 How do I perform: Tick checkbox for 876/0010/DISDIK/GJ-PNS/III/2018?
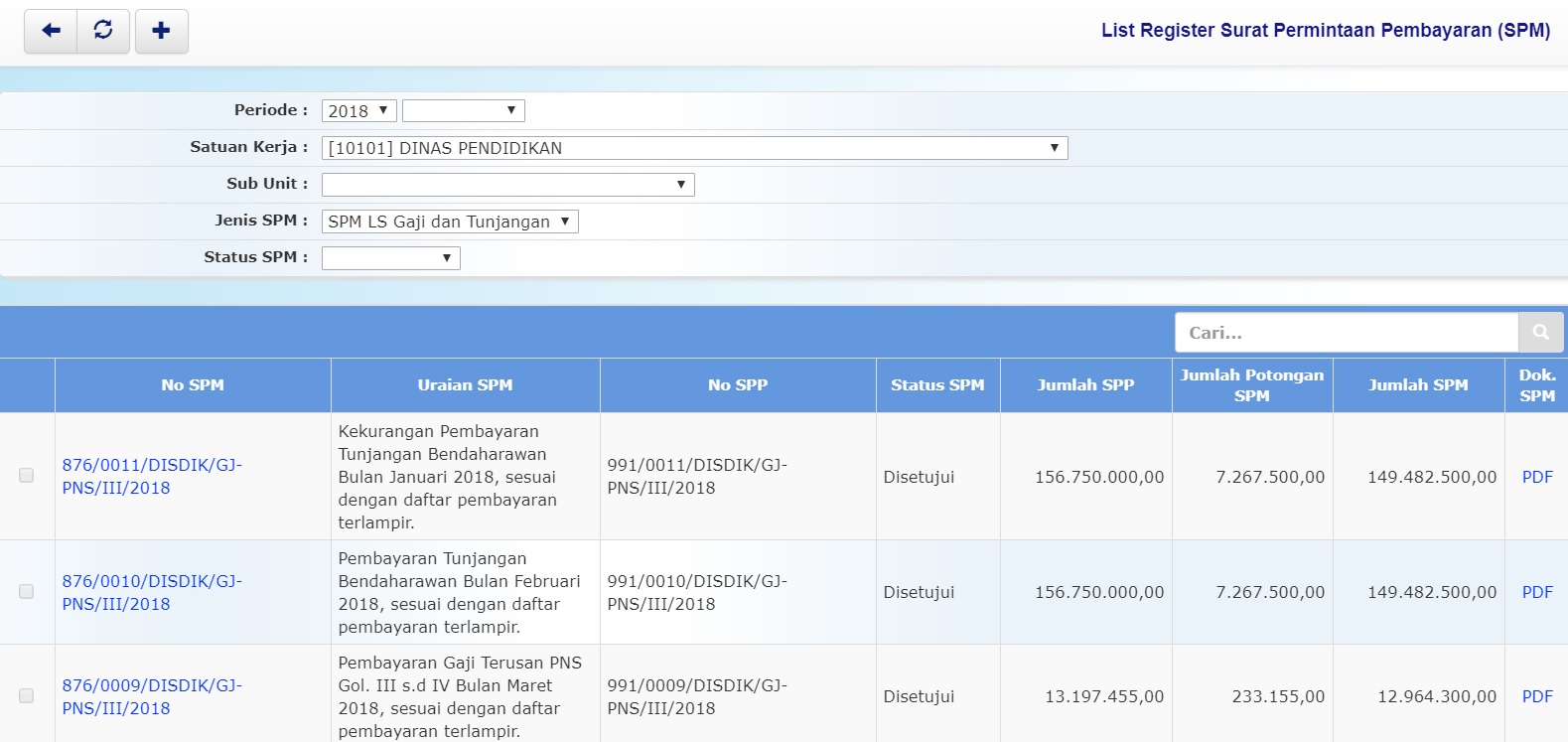point(27,592)
